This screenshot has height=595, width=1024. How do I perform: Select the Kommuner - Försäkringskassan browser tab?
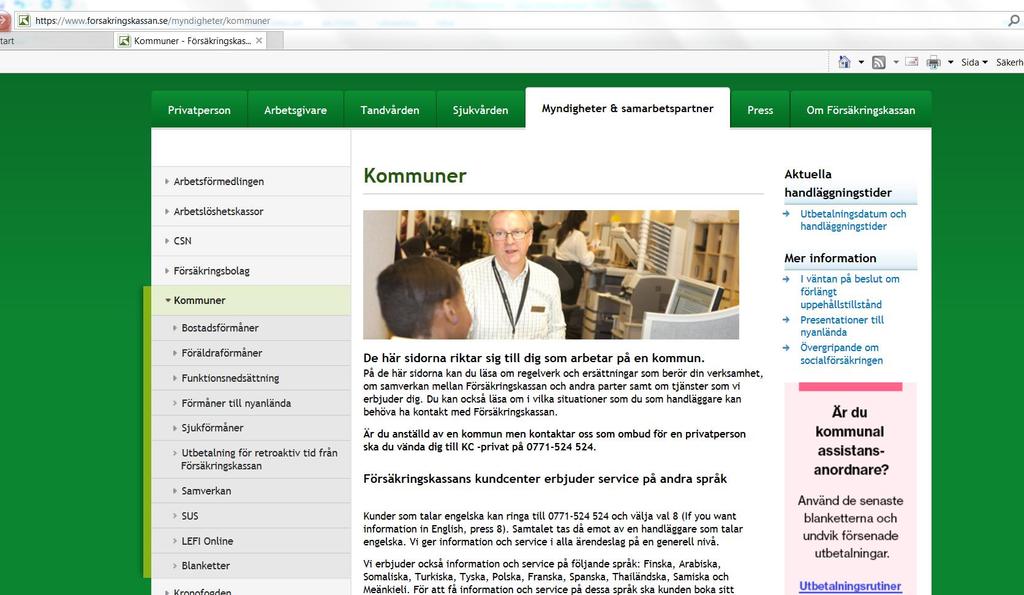[191, 40]
